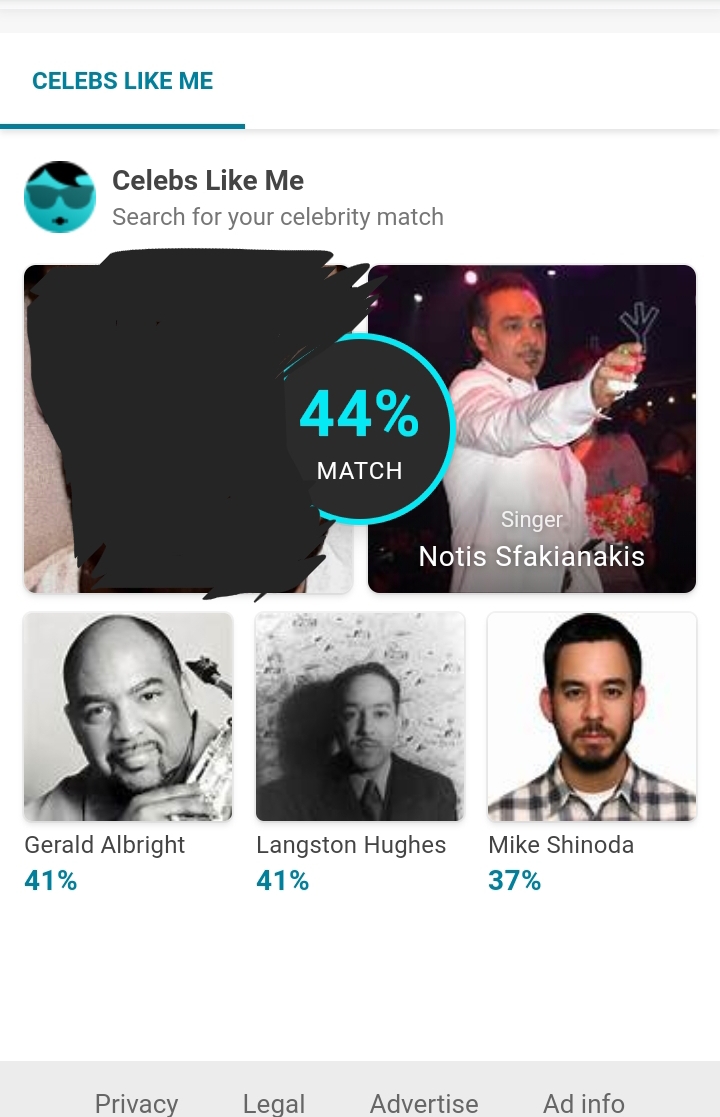Open the Legal footer link
The width and height of the screenshot is (720, 1117).
coord(274,1103)
